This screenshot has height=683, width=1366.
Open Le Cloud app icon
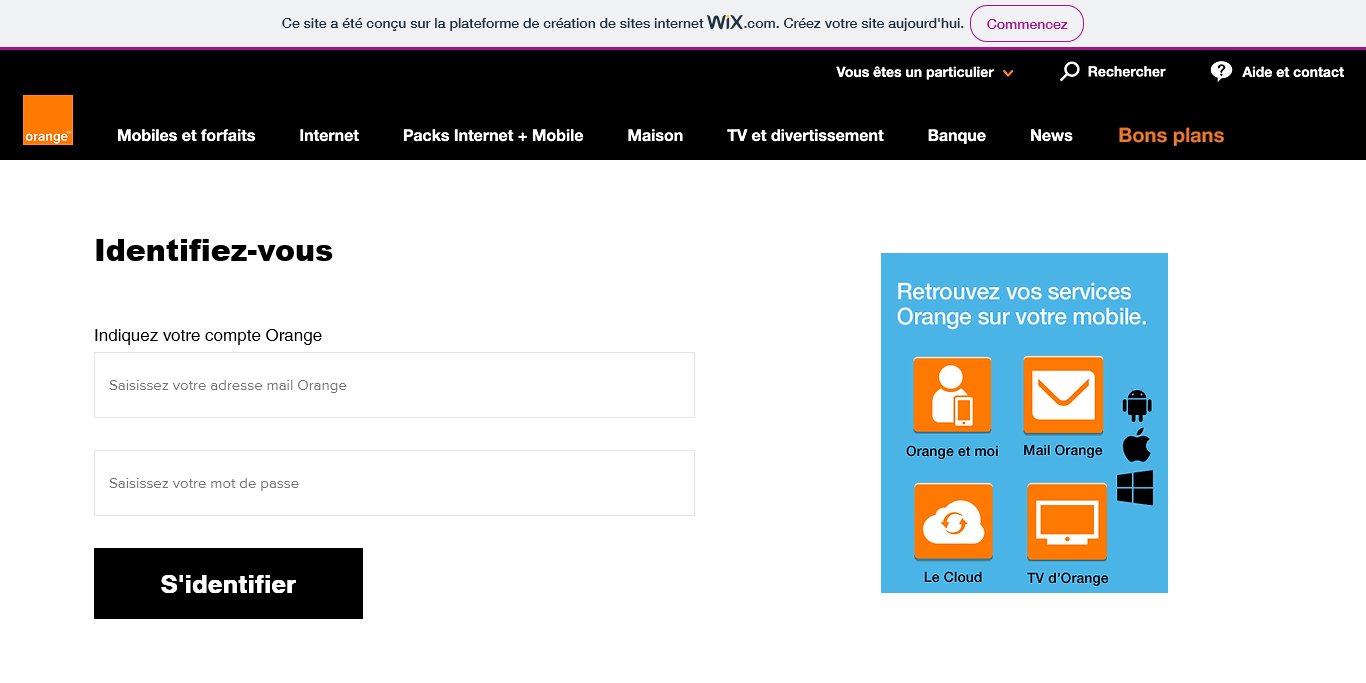[953, 522]
